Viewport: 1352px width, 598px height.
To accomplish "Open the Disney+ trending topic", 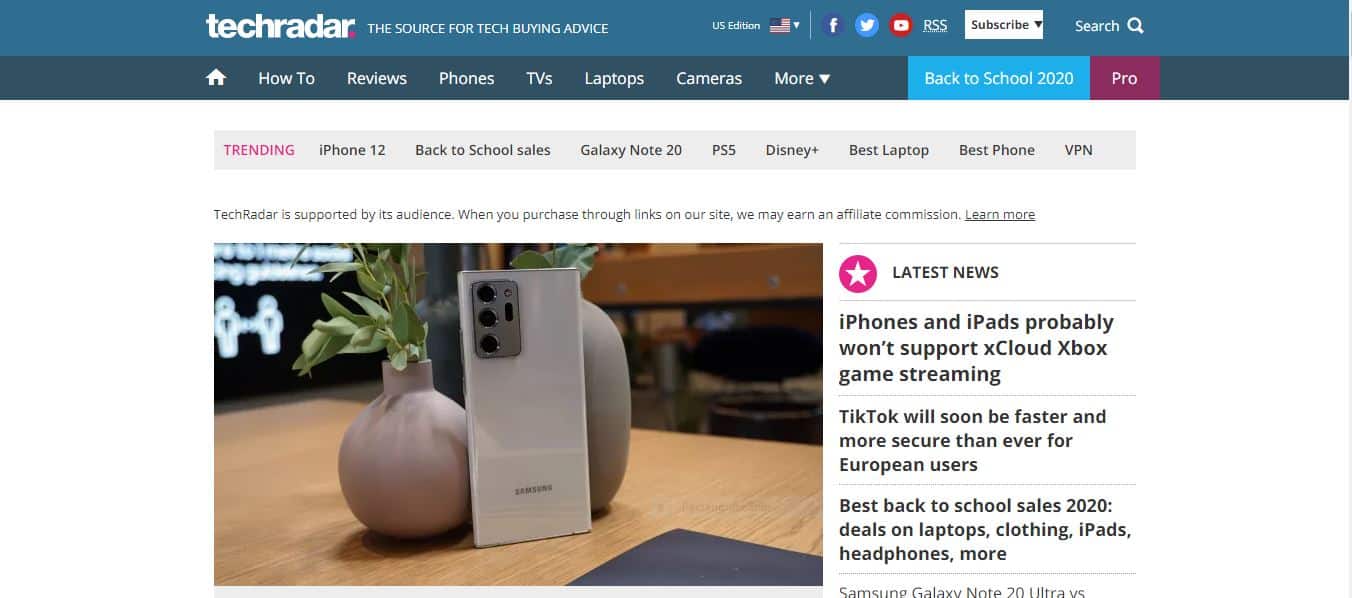I will (x=792, y=150).
